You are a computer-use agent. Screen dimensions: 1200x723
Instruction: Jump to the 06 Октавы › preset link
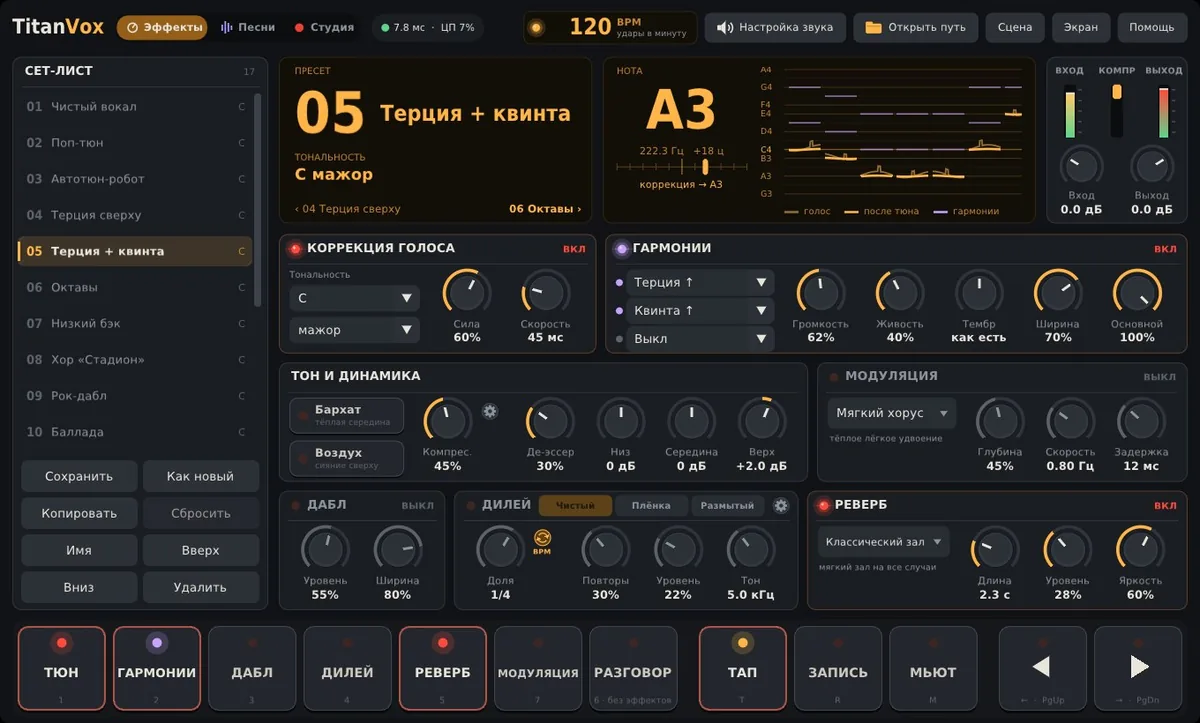545,209
